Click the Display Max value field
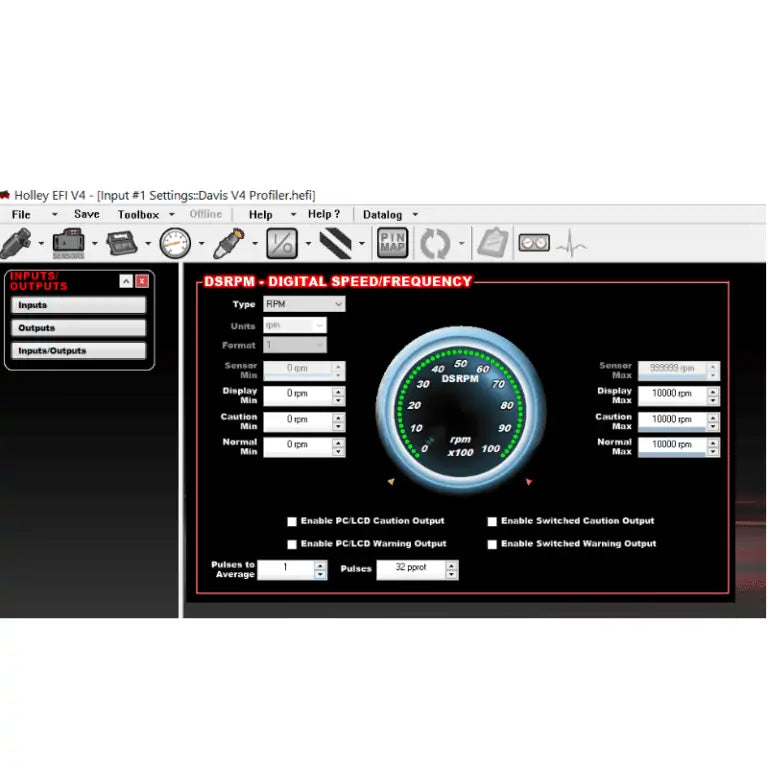The width and height of the screenshot is (768, 768). pyautogui.click(x=671, y=394)
